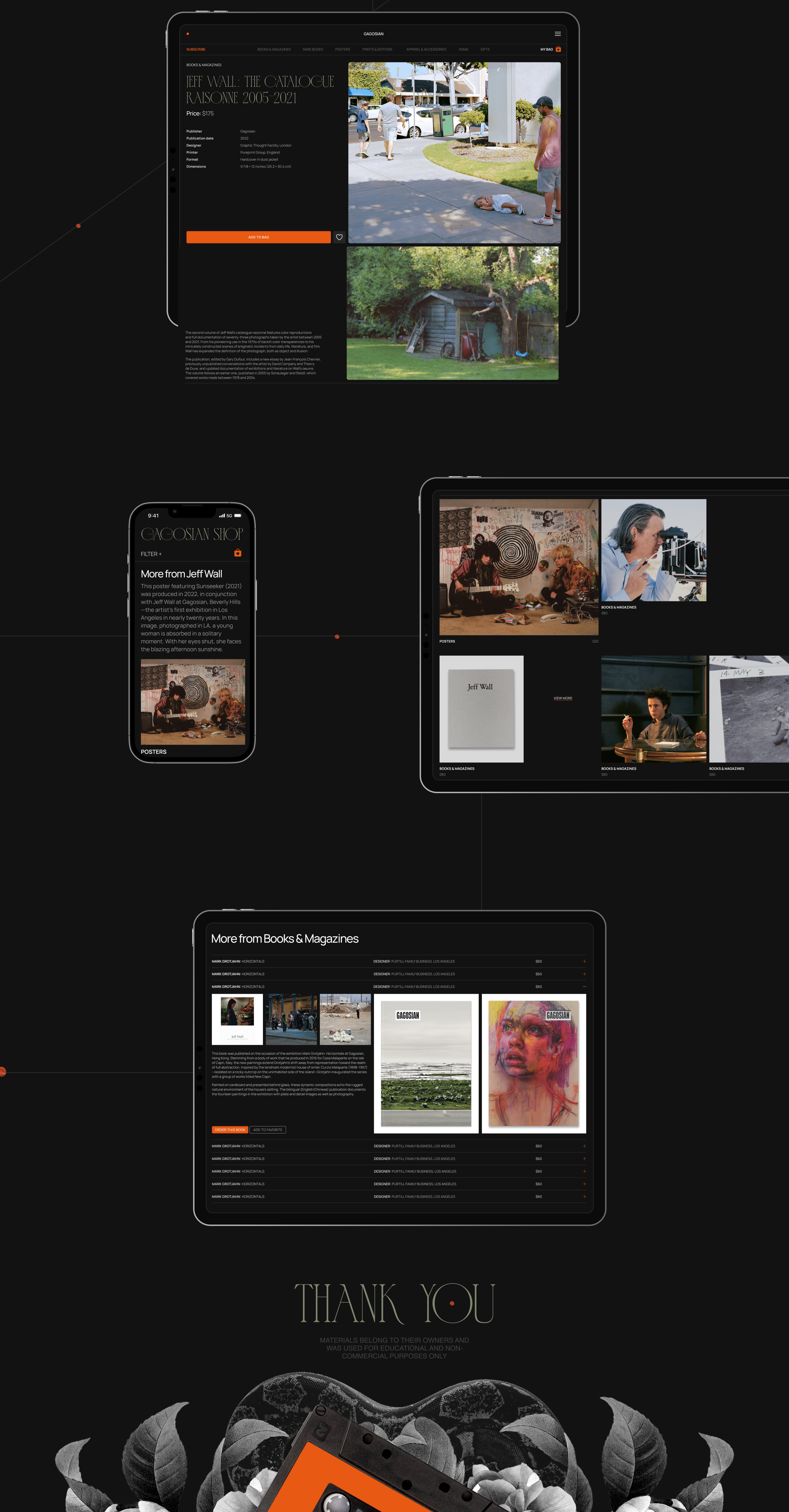The image size is (789, 1512).
Task: Open the hamburger menu beside Gagosian
Action: tap(558, 34)
